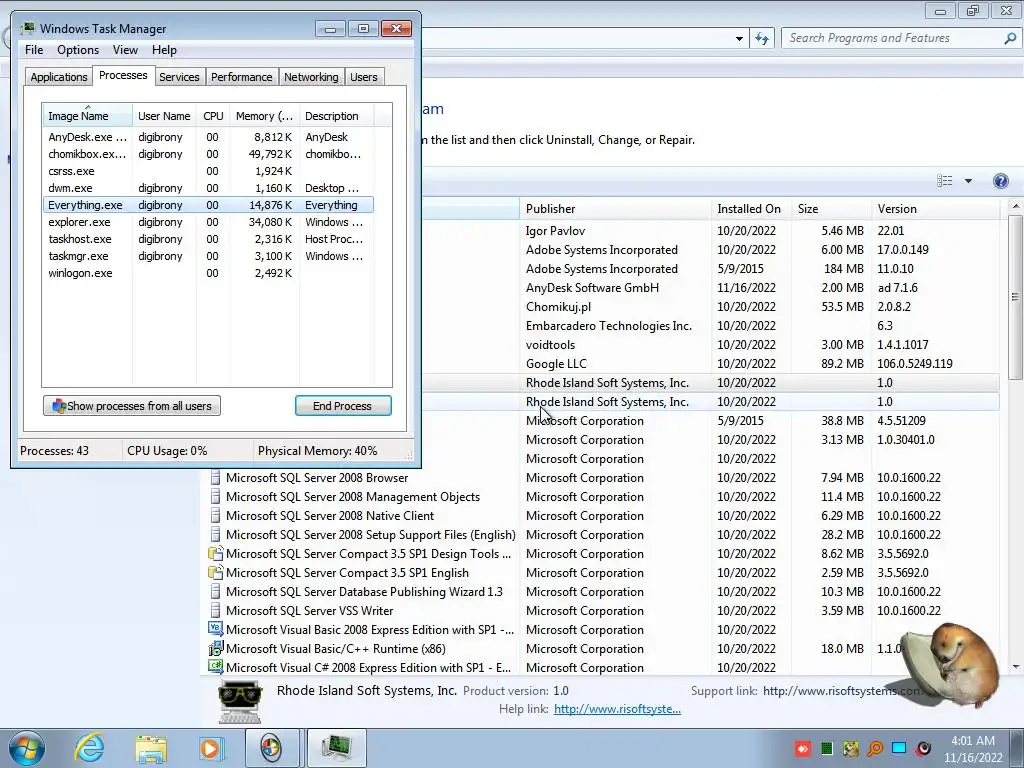This screenshot has width=1024, height=768.
Task: Click icon of Microsoft Visual Basic/C++ Runtime (x86)
Action: pyautogui.click(x=215, y=648)
